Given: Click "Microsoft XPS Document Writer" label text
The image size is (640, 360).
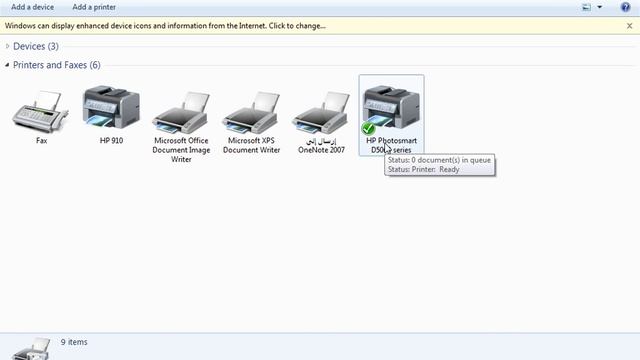Looking at the screenshot, I should 251,145.
